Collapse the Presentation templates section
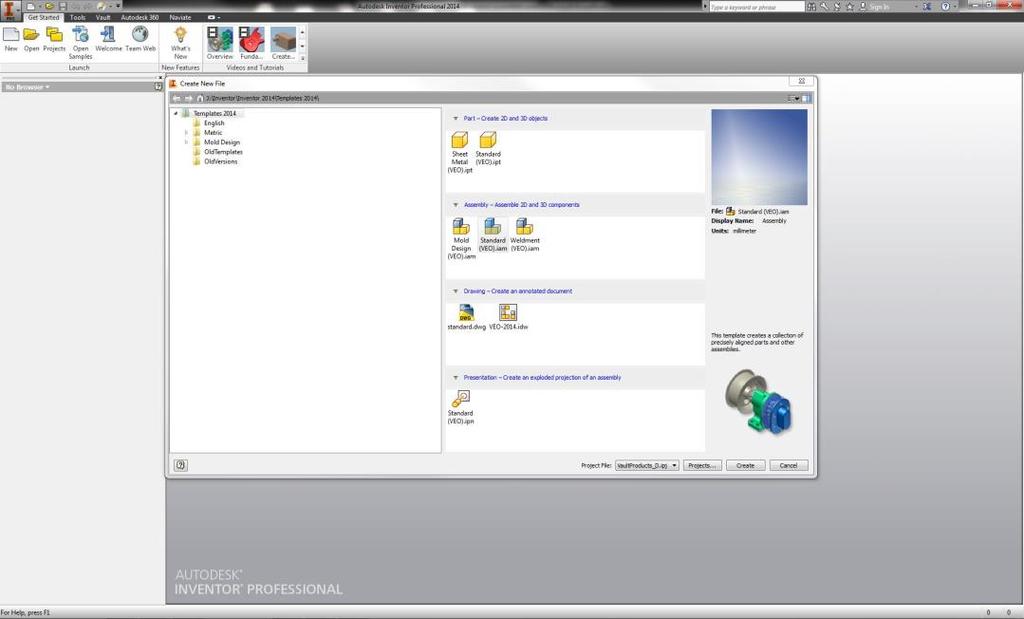1024x619 pixels. [x=455, y=377]
